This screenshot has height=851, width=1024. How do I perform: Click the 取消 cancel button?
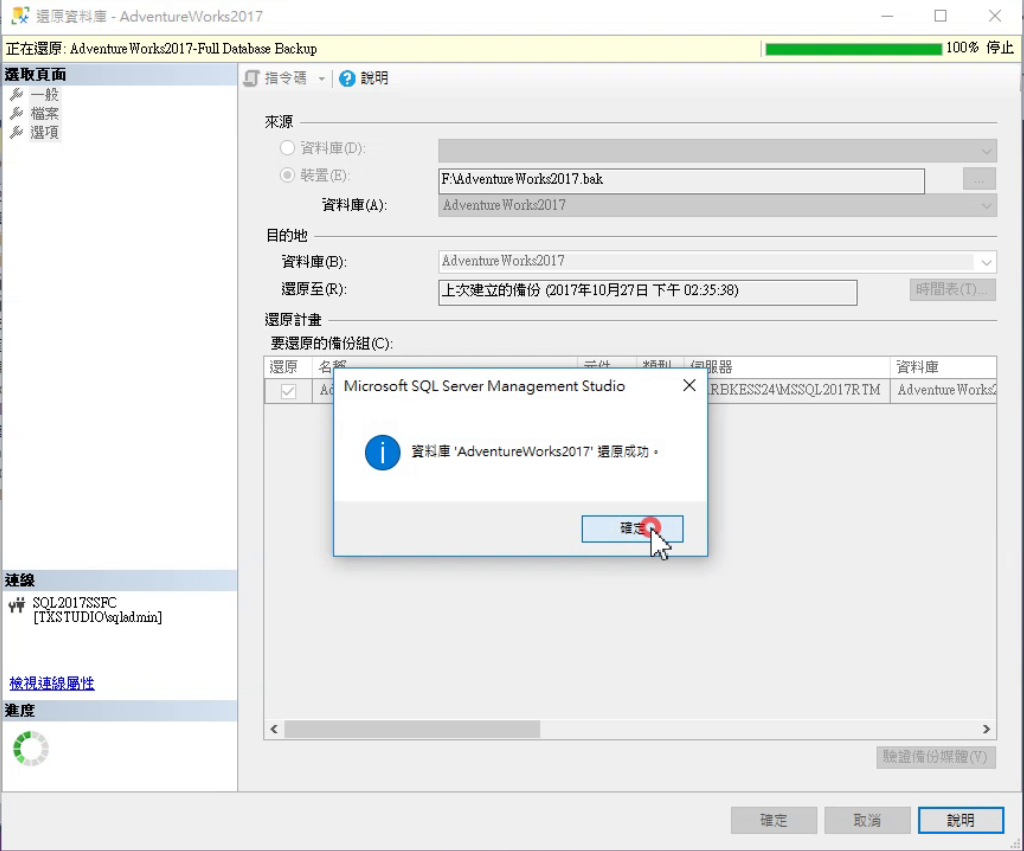point(867,820)
